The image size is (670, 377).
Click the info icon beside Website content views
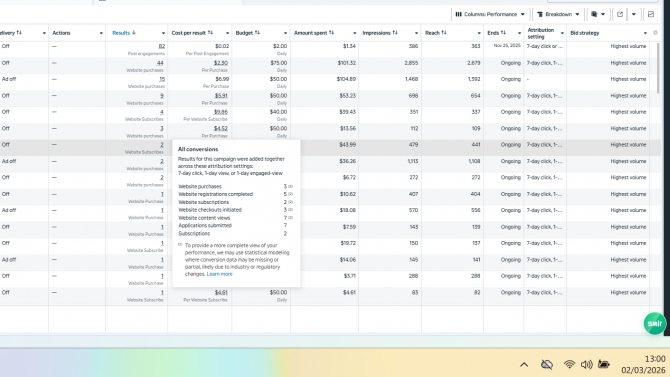pyautogui.click(x=291, y=218)
